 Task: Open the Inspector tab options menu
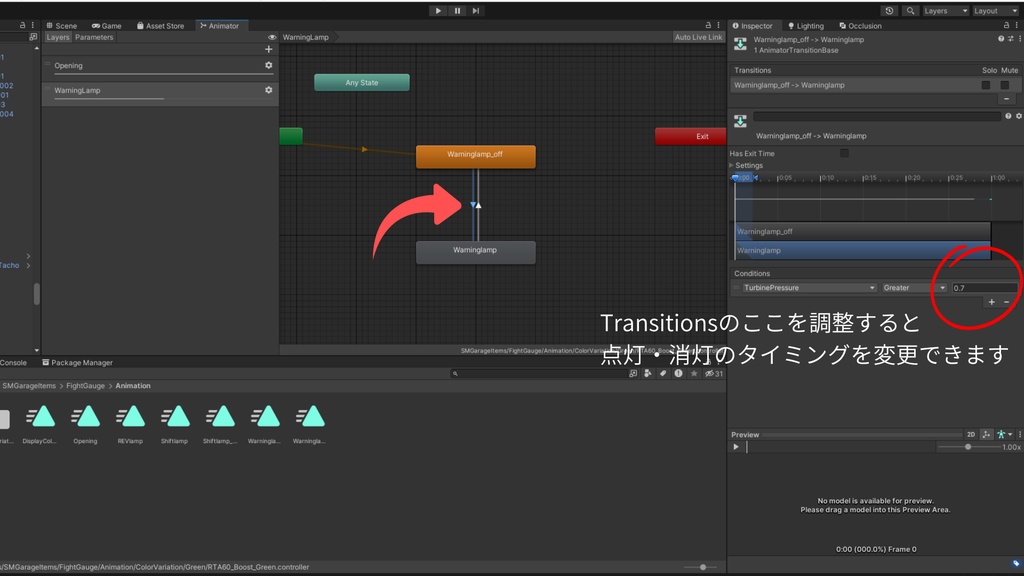click(1016, 25)
